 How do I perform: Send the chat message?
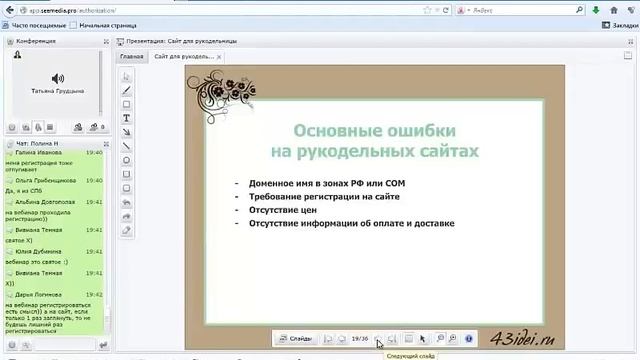pos(103,345)
